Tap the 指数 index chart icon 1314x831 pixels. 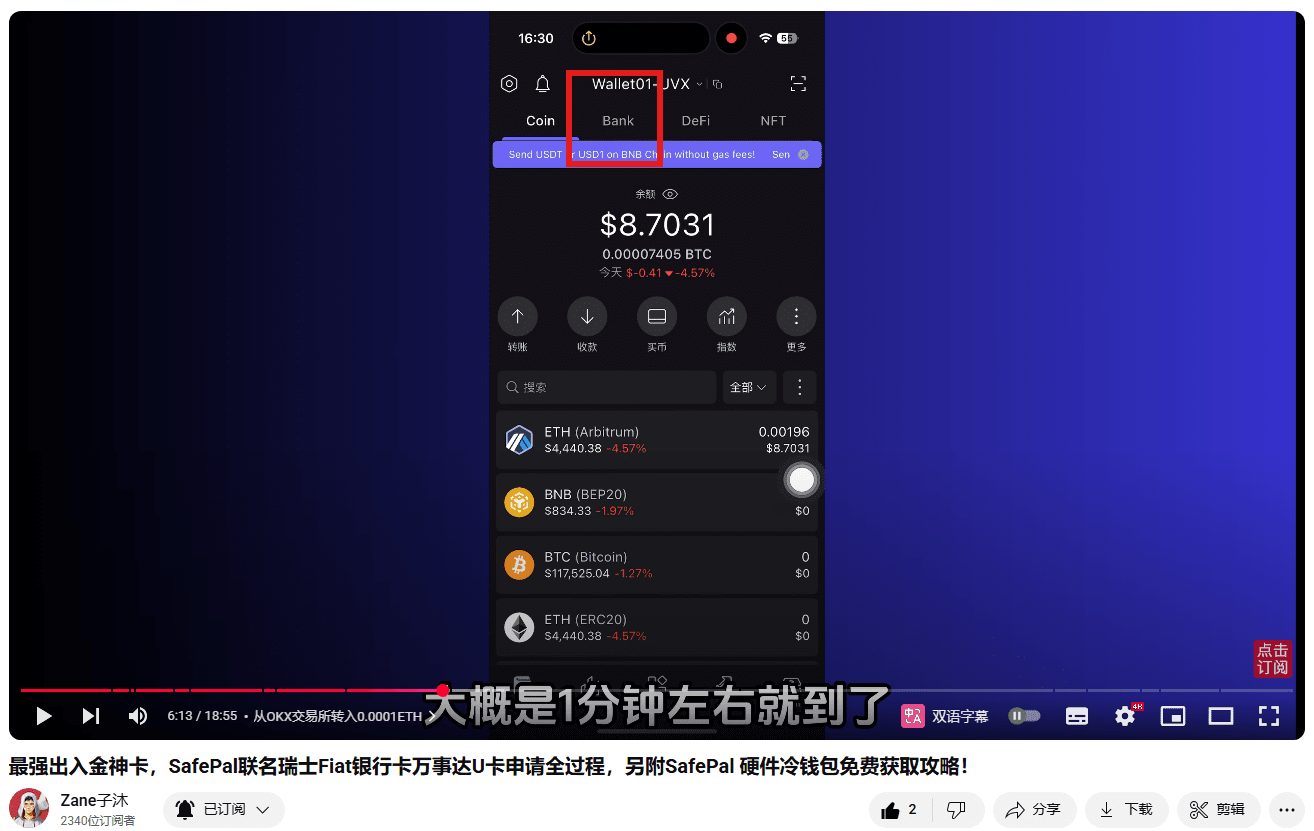click(727, 317)
